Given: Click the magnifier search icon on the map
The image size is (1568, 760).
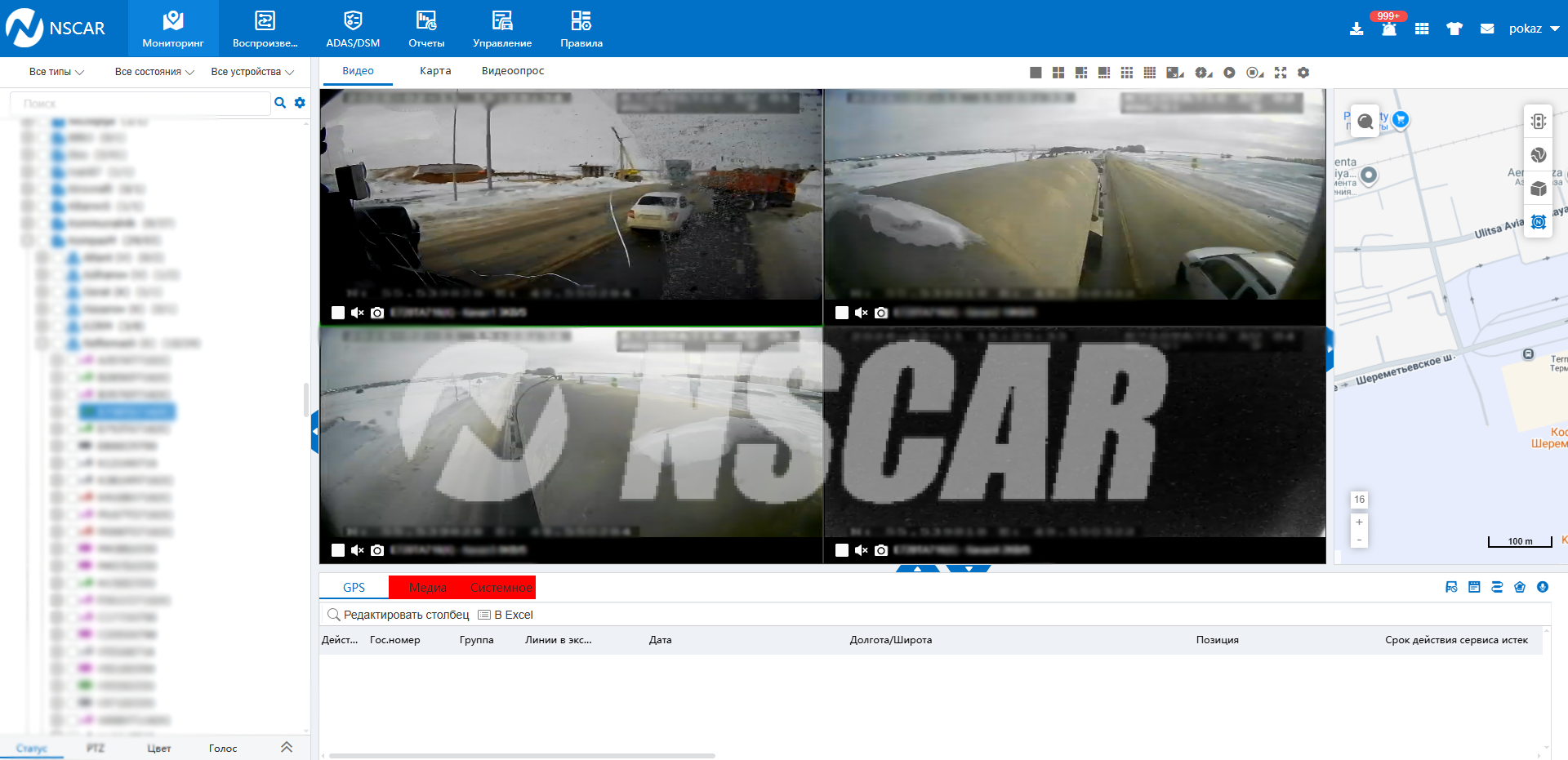Looking at the screenshot, I should pyautogui.click(x=1365, y=122).
